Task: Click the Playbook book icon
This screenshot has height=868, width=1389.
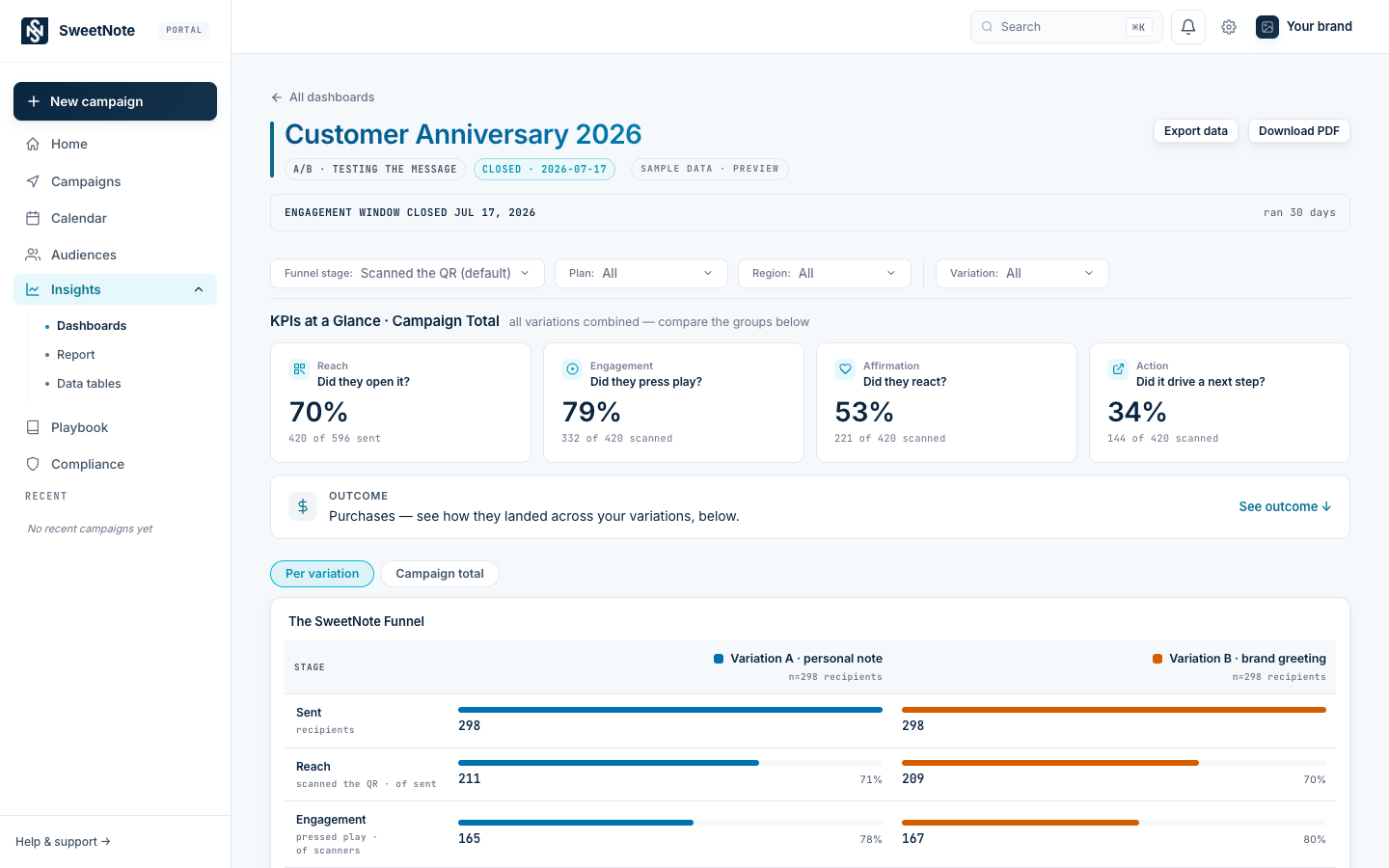Action: (x=33, y=427)
